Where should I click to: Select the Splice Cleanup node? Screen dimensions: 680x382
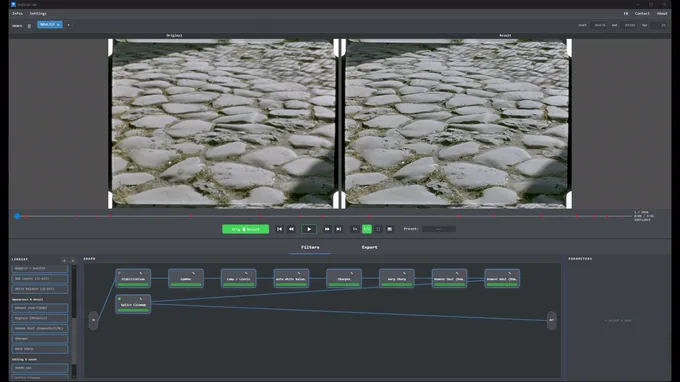click(x=133, y=304)
